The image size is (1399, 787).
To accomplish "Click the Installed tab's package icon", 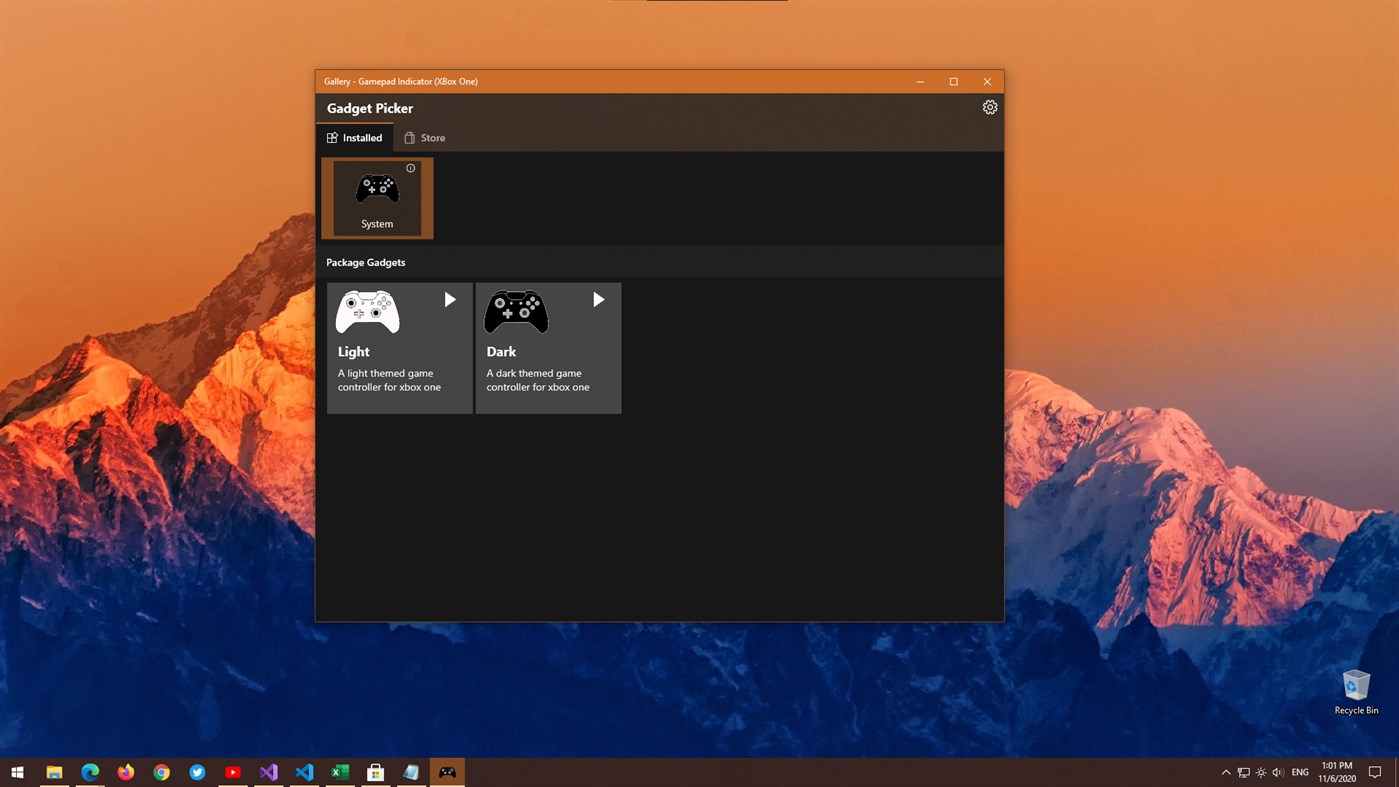I will [x=330, y=137].
